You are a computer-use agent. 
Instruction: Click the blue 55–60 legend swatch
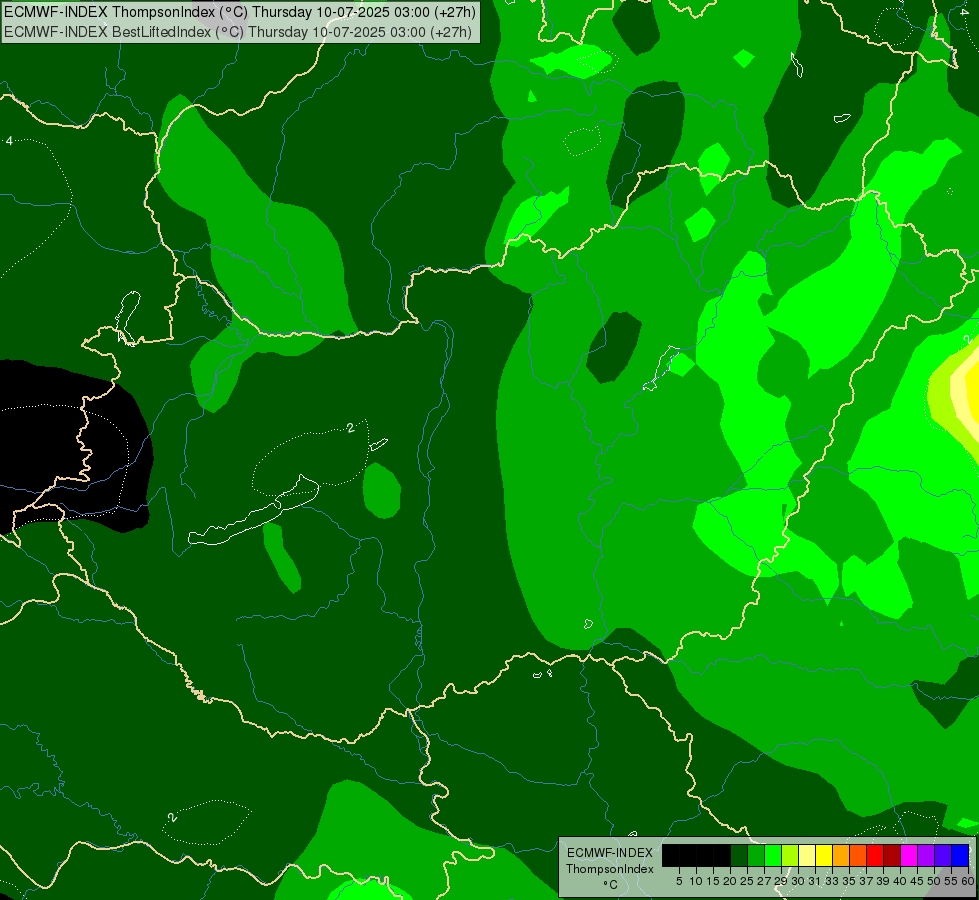pos(960,855)
